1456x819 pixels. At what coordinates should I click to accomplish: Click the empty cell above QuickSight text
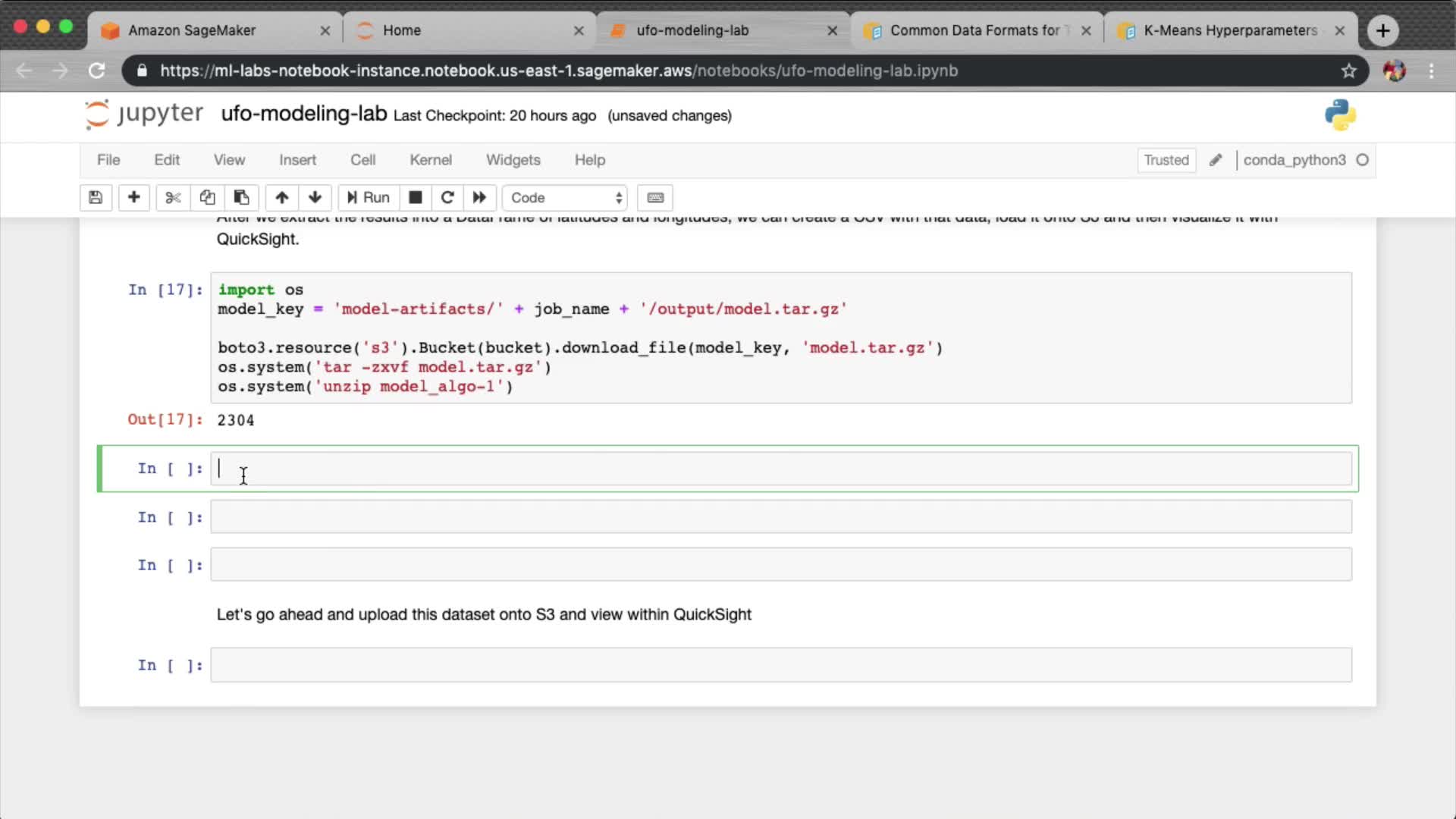pos(780,565)
